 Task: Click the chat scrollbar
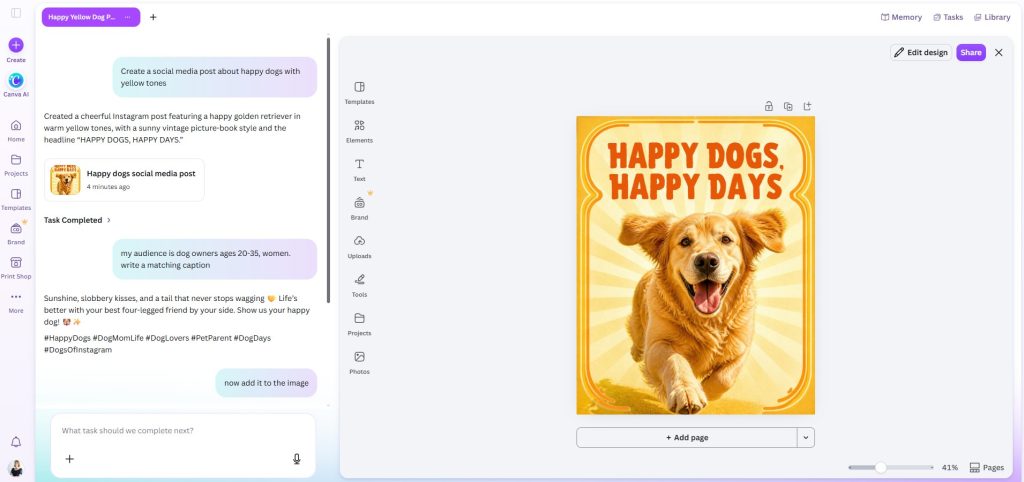tap(328, 170)
